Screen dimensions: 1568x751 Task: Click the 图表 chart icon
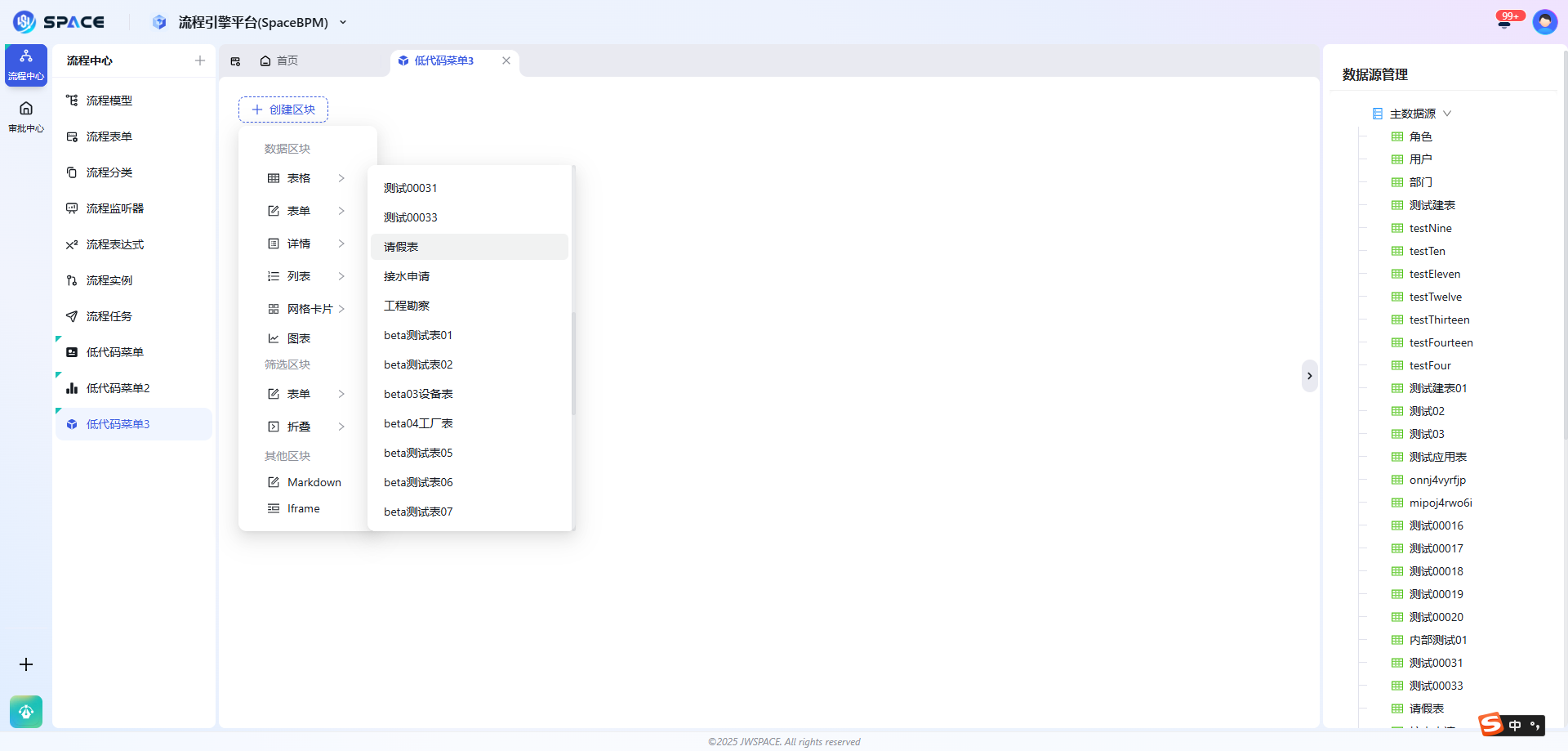coord(274,338)
